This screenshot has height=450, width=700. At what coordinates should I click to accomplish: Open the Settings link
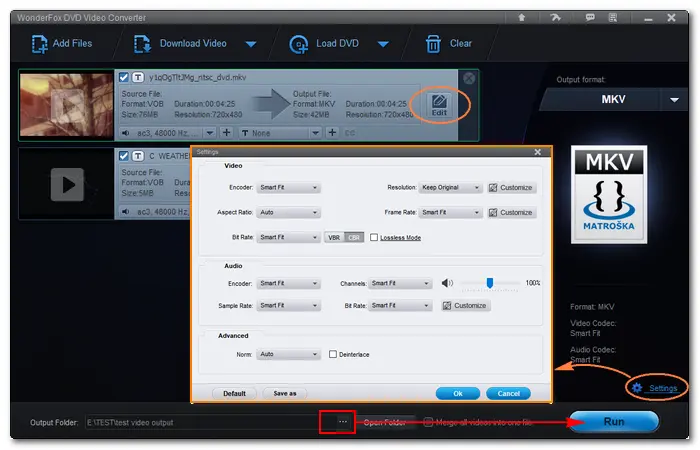click(663, 388)
